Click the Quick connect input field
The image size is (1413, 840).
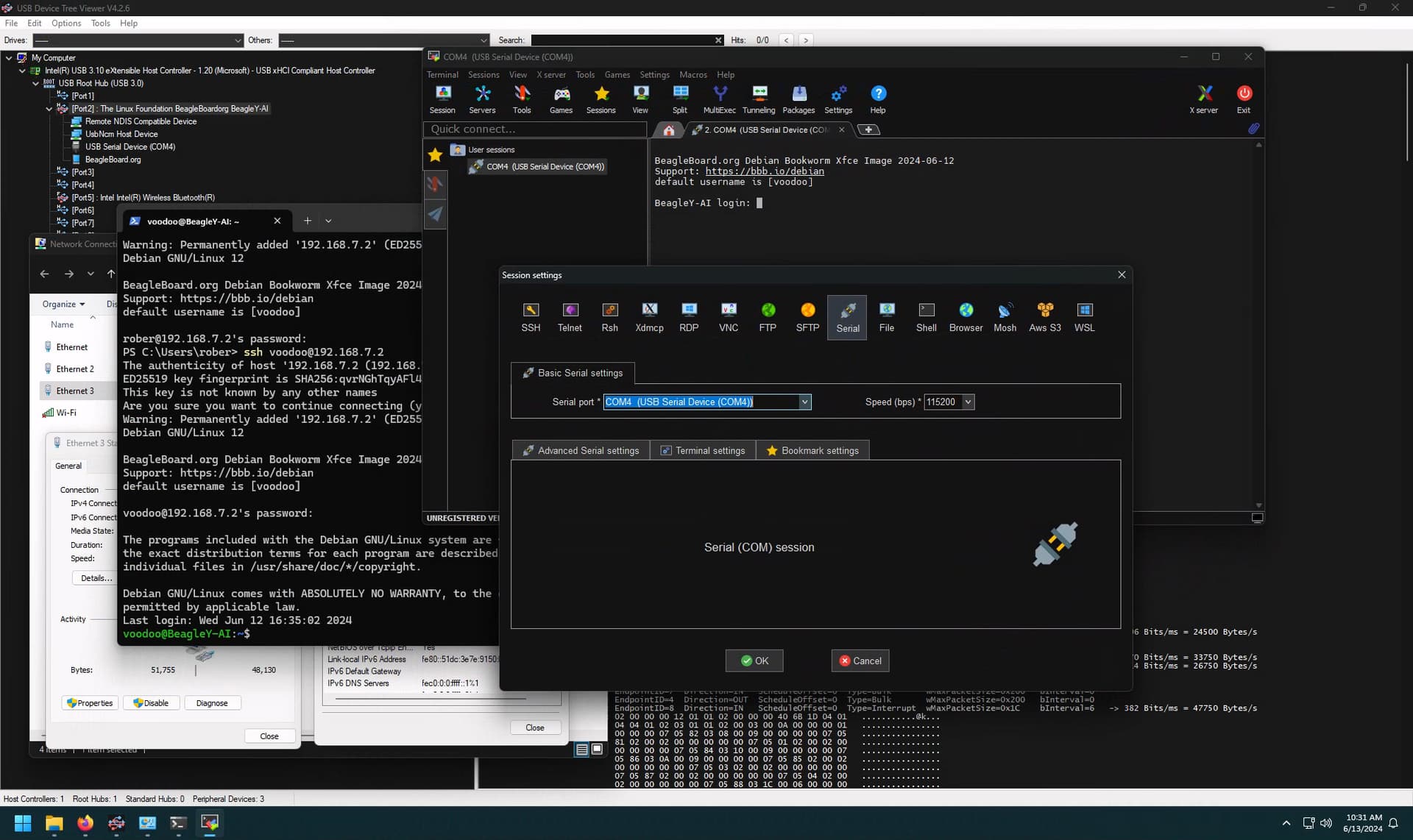click(x=535, y=129)
